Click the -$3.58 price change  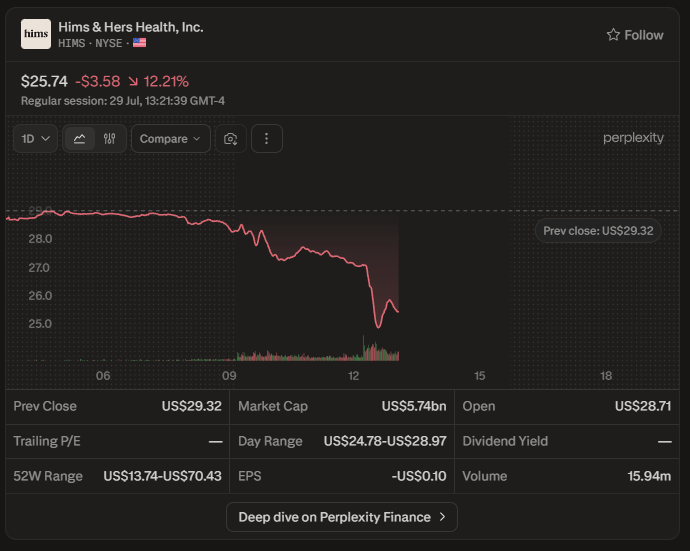tap(98, 81)
